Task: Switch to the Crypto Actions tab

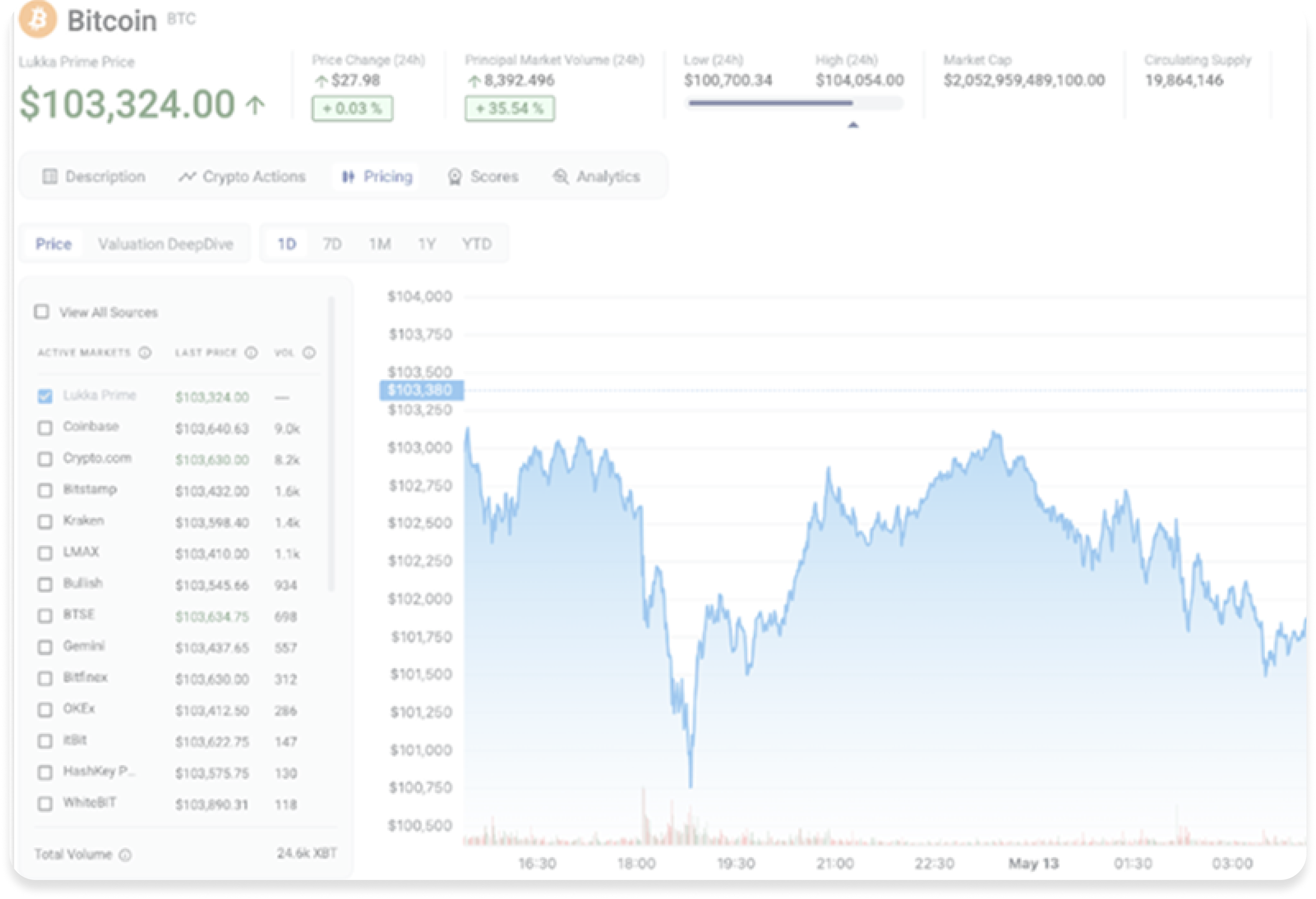Action: 242,177
